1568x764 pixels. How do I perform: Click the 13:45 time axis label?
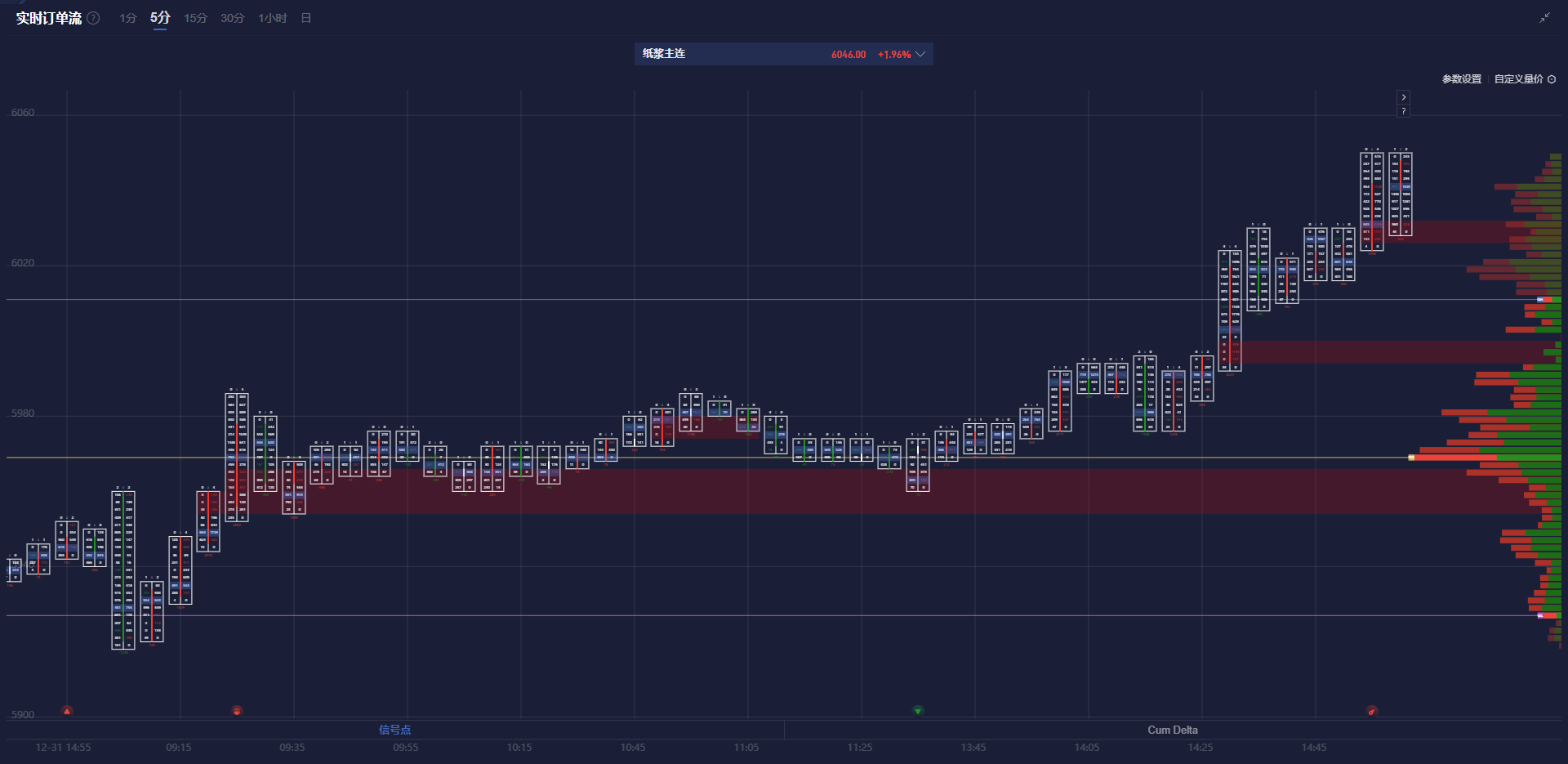click(x=973, y=748)
